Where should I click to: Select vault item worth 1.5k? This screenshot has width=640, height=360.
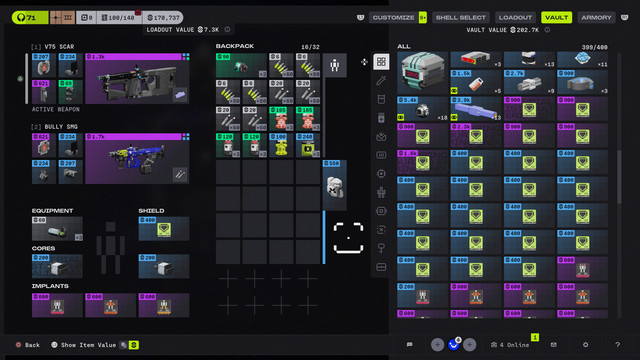(x=476, y=82)
